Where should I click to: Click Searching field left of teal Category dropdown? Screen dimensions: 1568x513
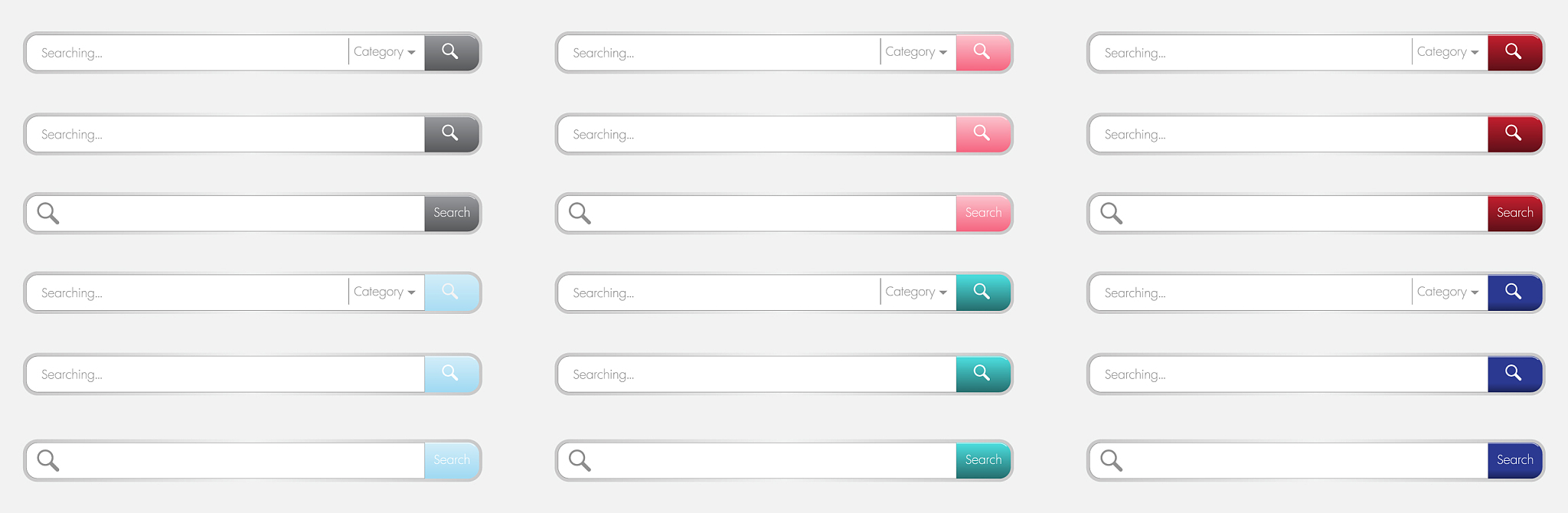720,292
